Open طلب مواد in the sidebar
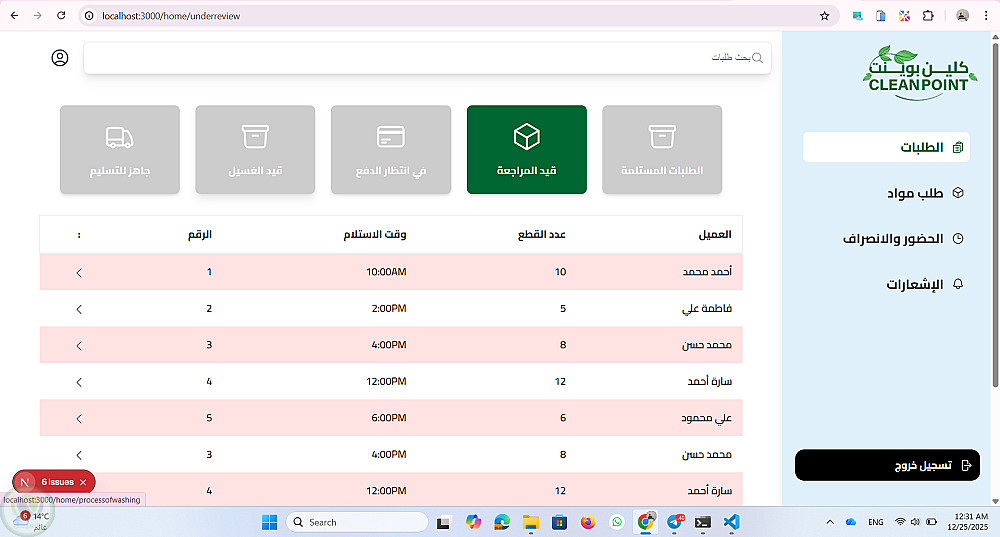The height and width of the screenshot is (537, 1000). [x=925, y=193]
